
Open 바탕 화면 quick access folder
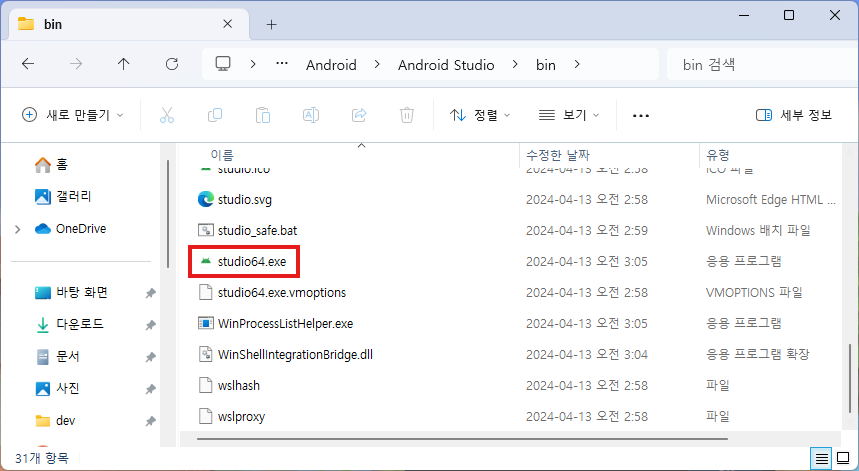(71, 292)
